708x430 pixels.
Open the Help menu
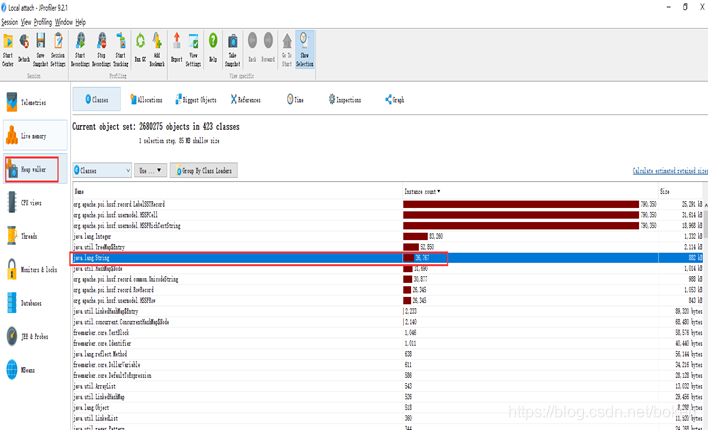(80, 22)
